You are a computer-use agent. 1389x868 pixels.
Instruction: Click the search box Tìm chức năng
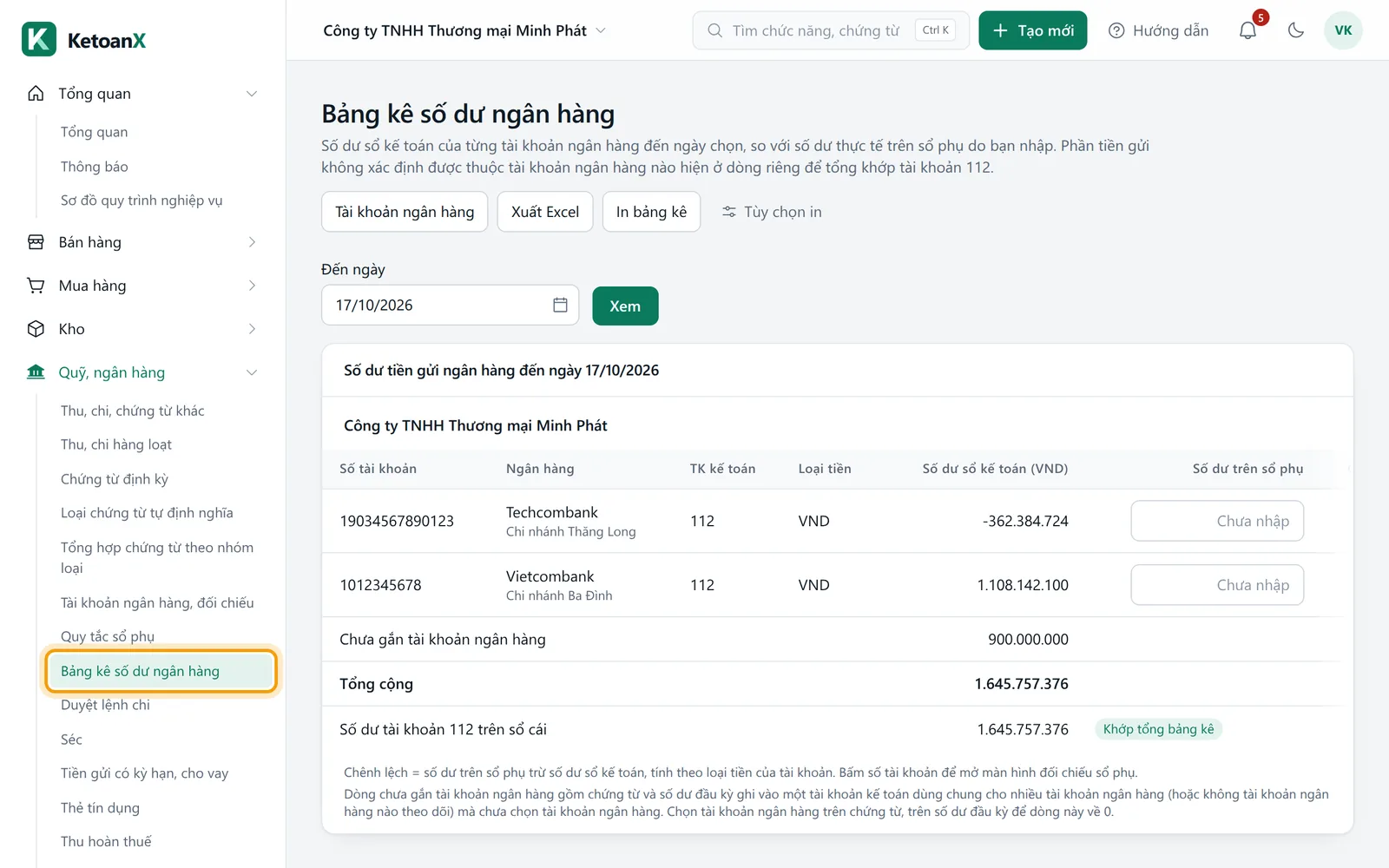click(831, 30)
